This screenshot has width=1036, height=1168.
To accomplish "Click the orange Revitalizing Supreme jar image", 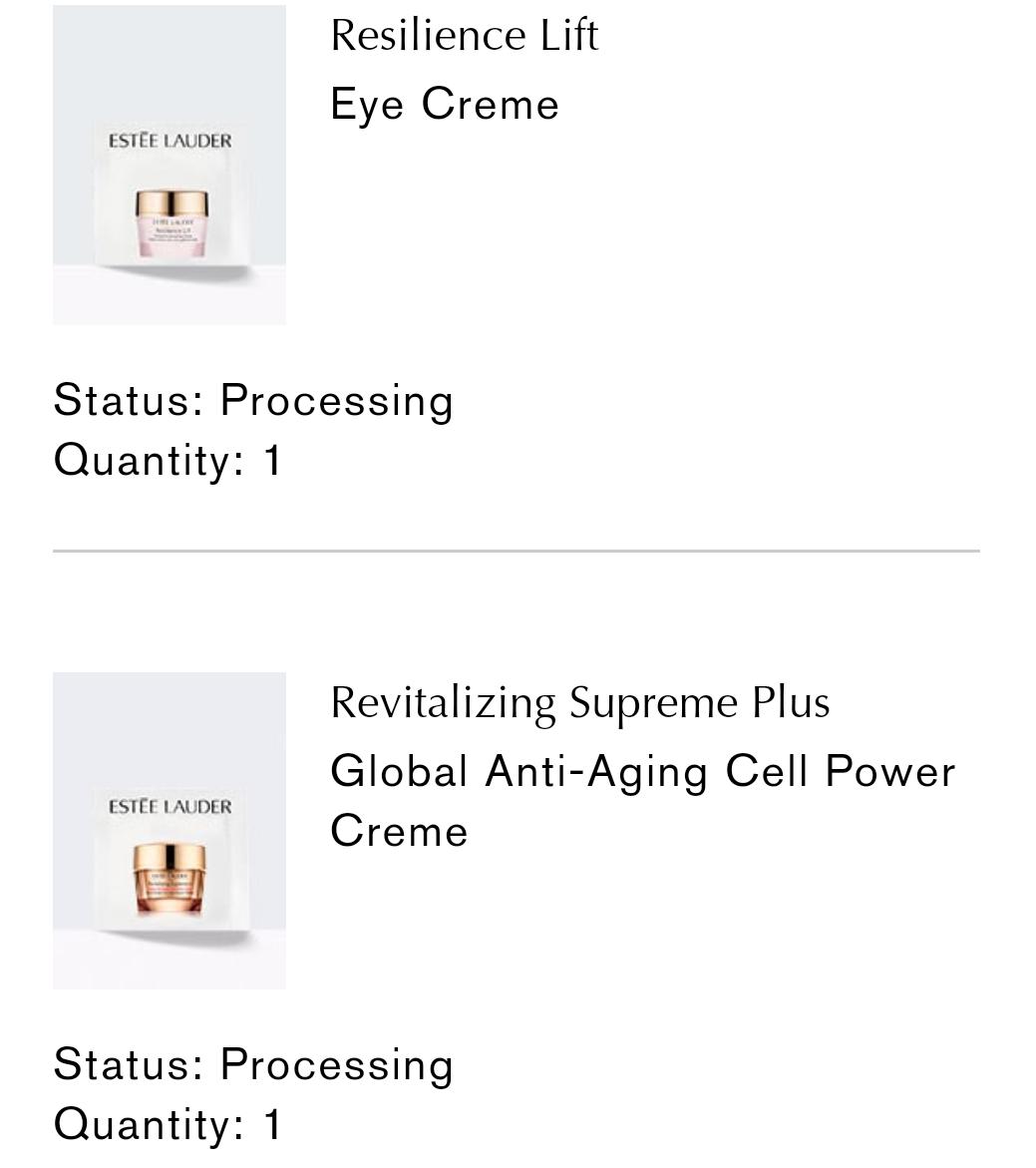I will coord(171,879).
